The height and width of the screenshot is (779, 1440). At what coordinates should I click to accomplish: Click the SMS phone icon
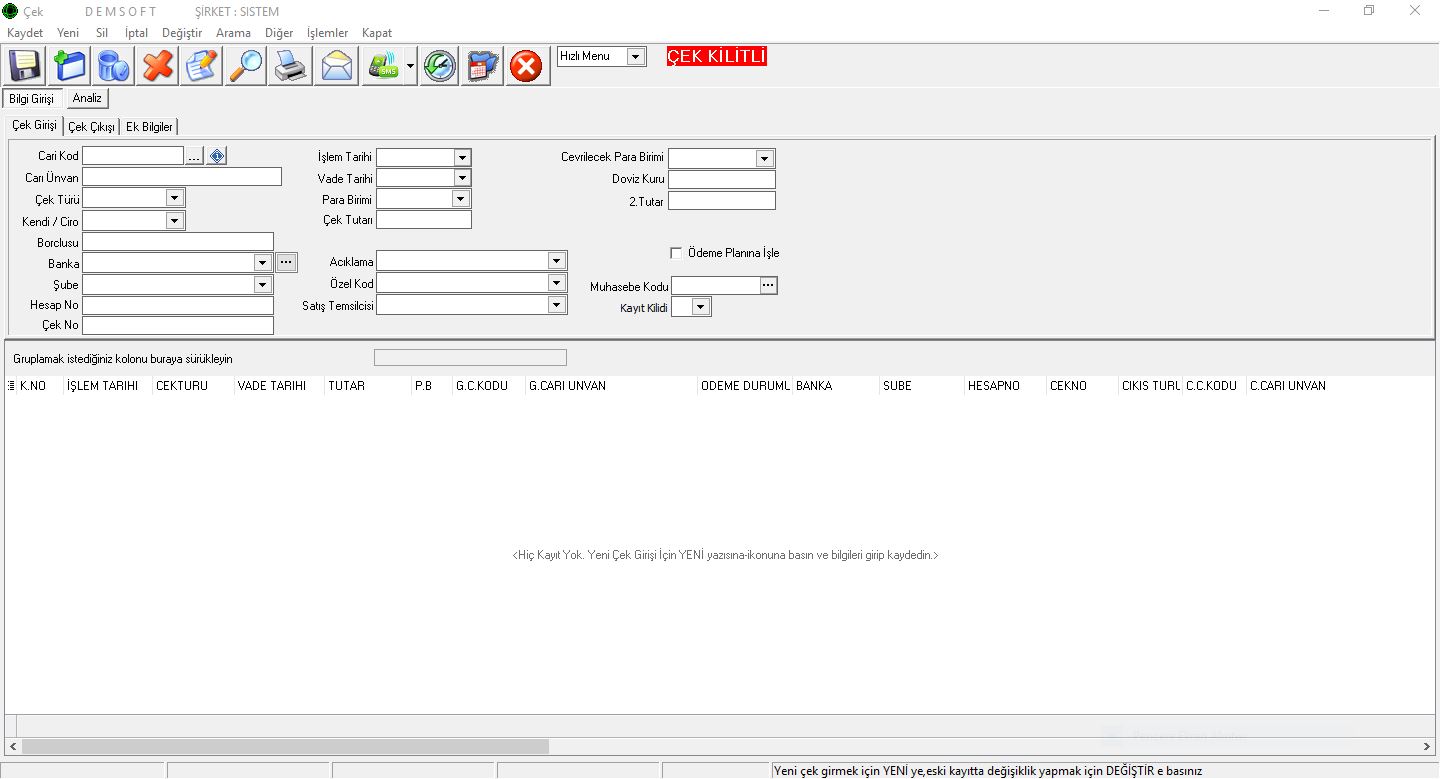tap(383, 66)
